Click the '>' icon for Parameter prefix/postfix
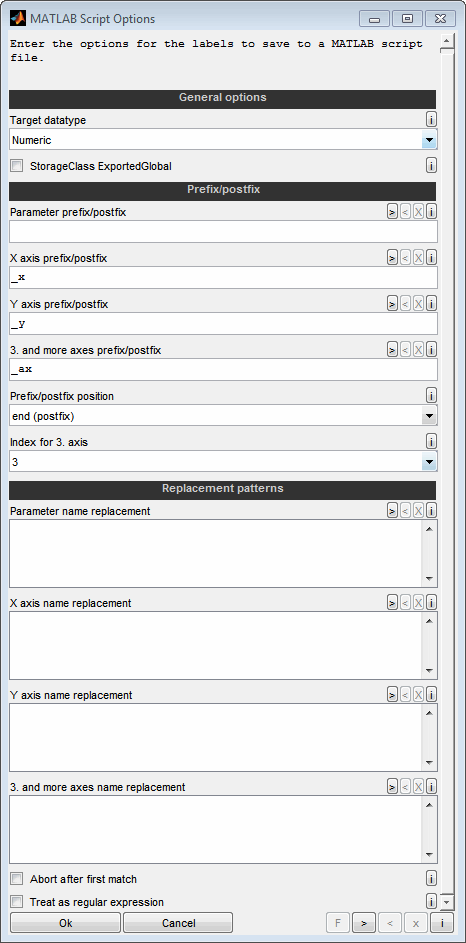 [391, 211]
